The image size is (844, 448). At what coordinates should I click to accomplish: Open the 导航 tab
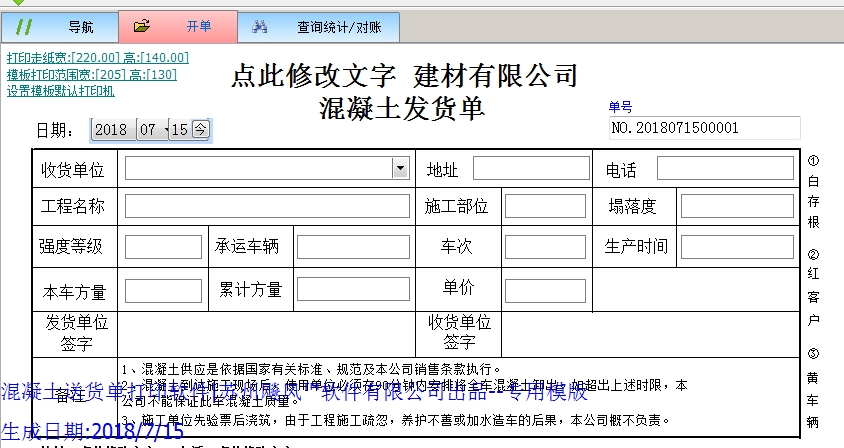(x=60, y=27)
